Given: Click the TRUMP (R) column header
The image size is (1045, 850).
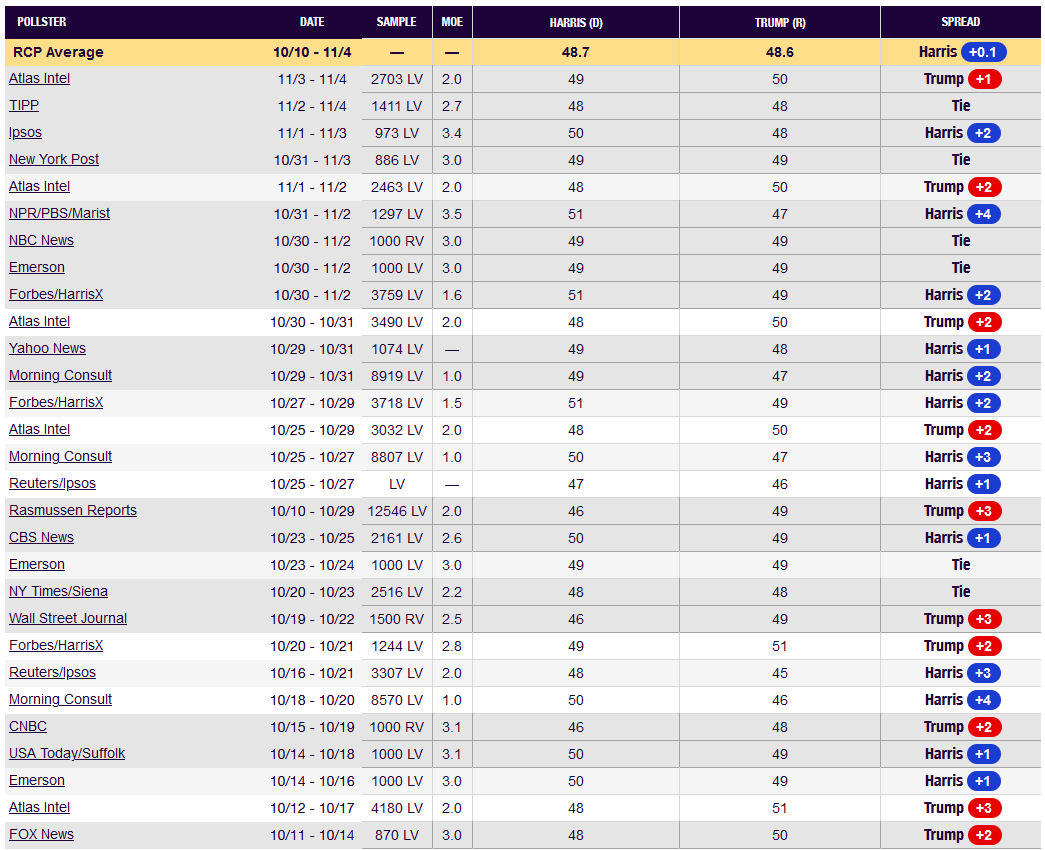Looking at the screenshot, I should (x=780, y=22).
